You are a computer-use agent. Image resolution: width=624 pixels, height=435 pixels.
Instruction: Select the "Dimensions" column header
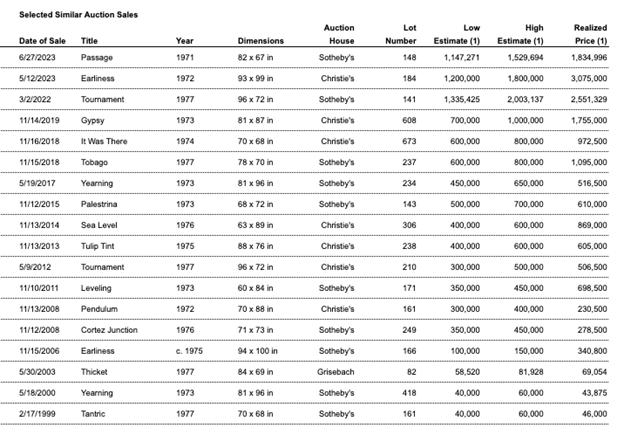tap(261, 41)
